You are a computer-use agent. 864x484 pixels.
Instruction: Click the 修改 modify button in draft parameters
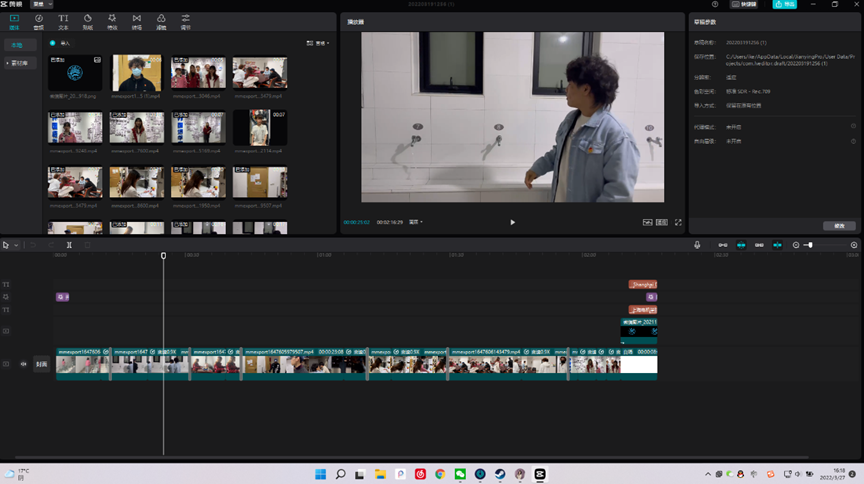(x=838, y=225)
